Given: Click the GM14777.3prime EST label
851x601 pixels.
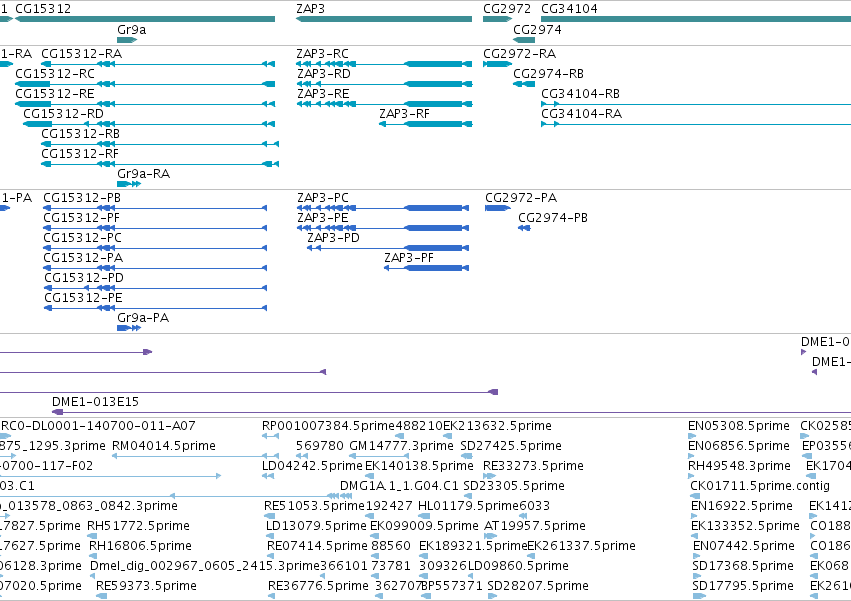Looking at the screenshot, I should pos(402,446).
